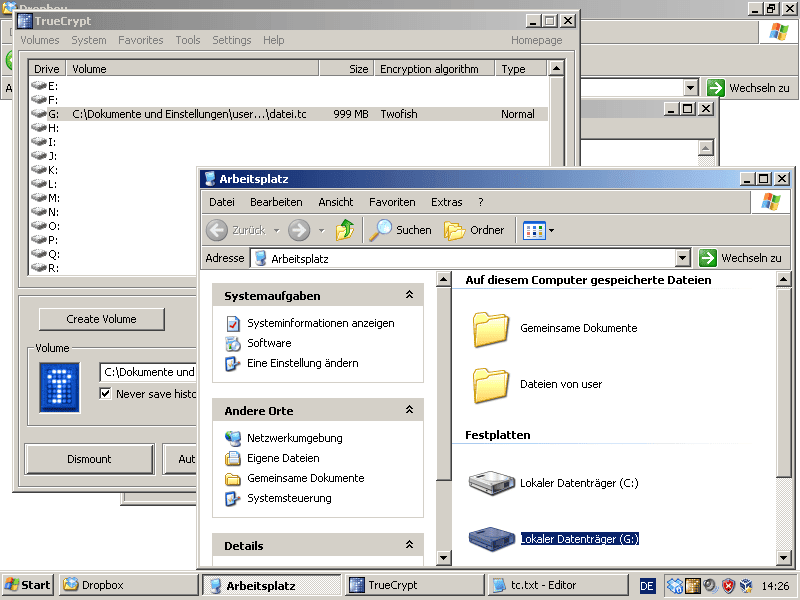Click the Homepage link in TrueCrypt
Image resolution: width=800 pixels, height=600 pixels.
537,40
